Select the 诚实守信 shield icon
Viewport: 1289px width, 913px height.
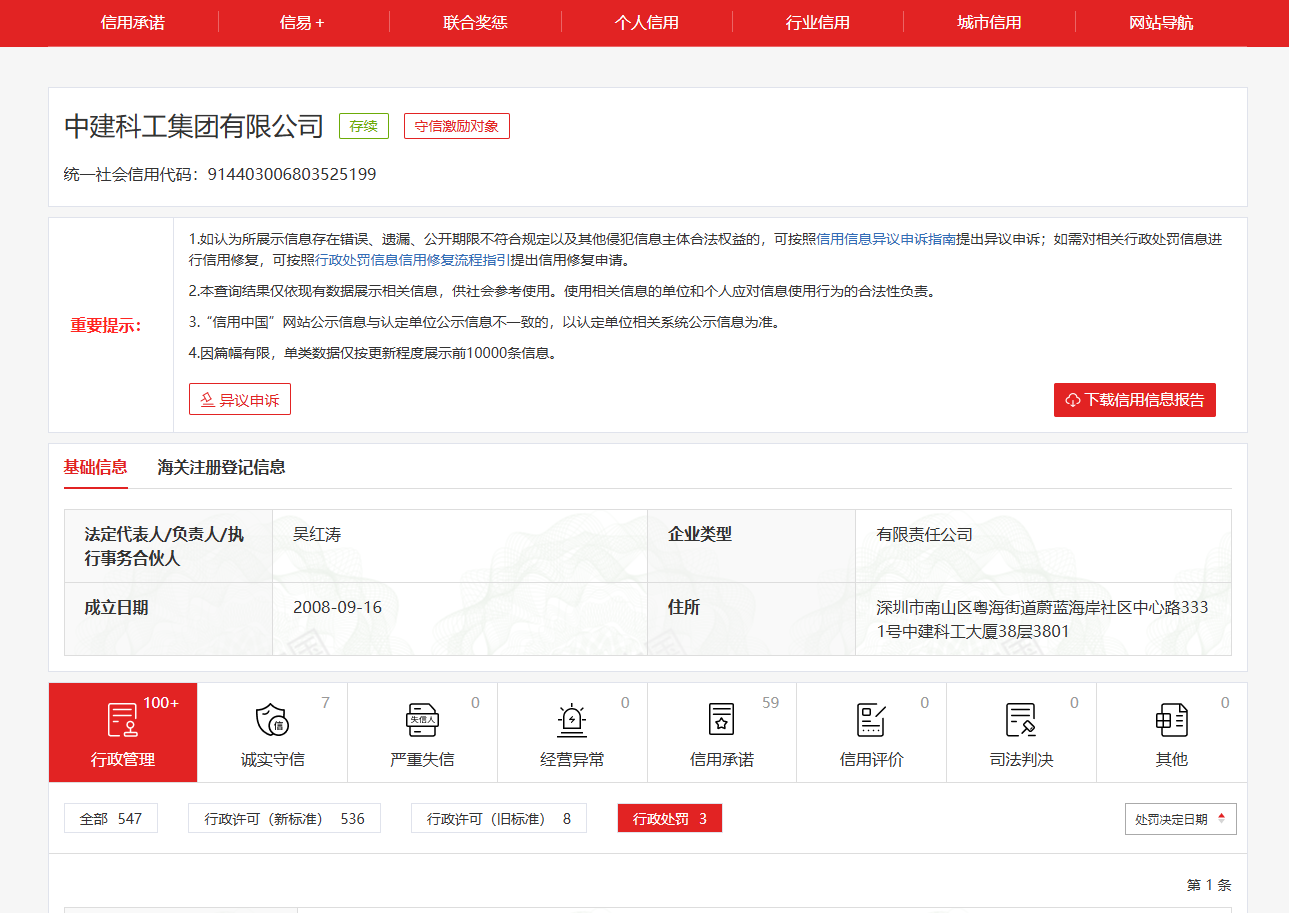point(273,720)
